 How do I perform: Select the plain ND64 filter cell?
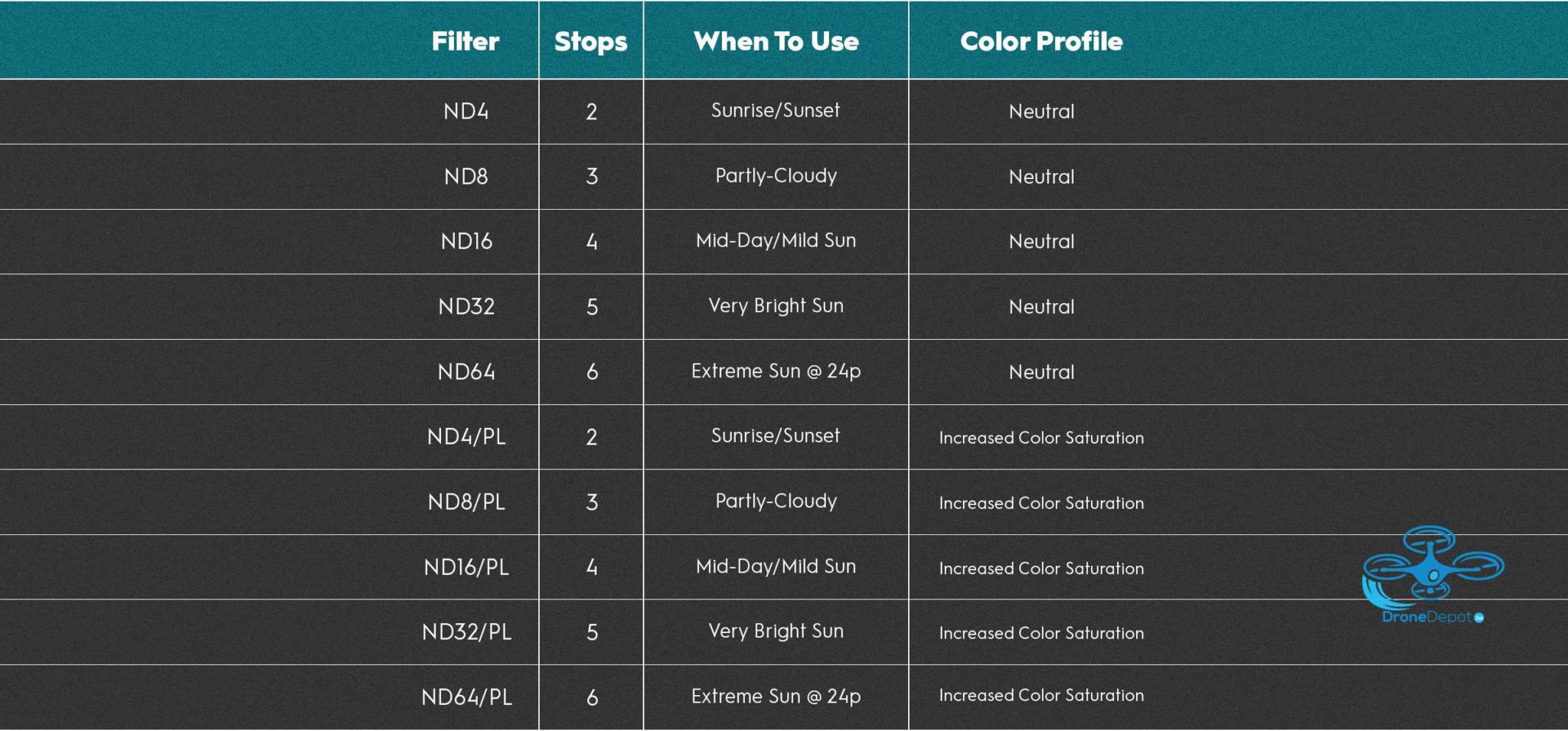[x=466, y=372]
